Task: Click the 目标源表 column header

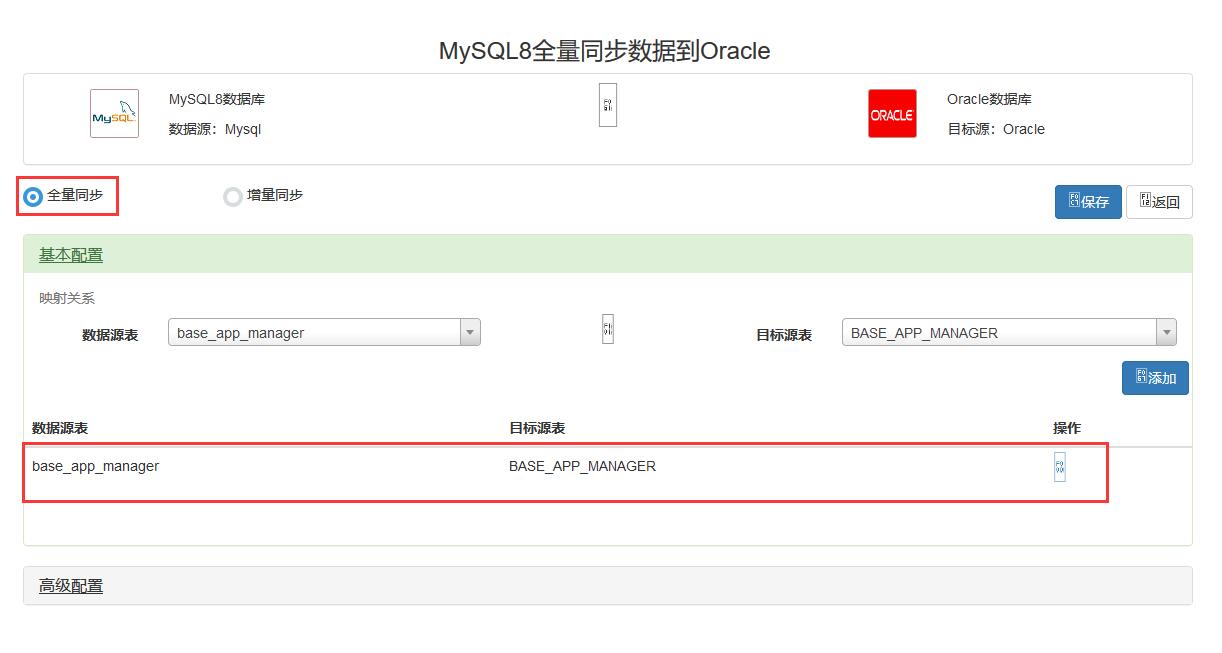Action: click(x=537, y=428)
